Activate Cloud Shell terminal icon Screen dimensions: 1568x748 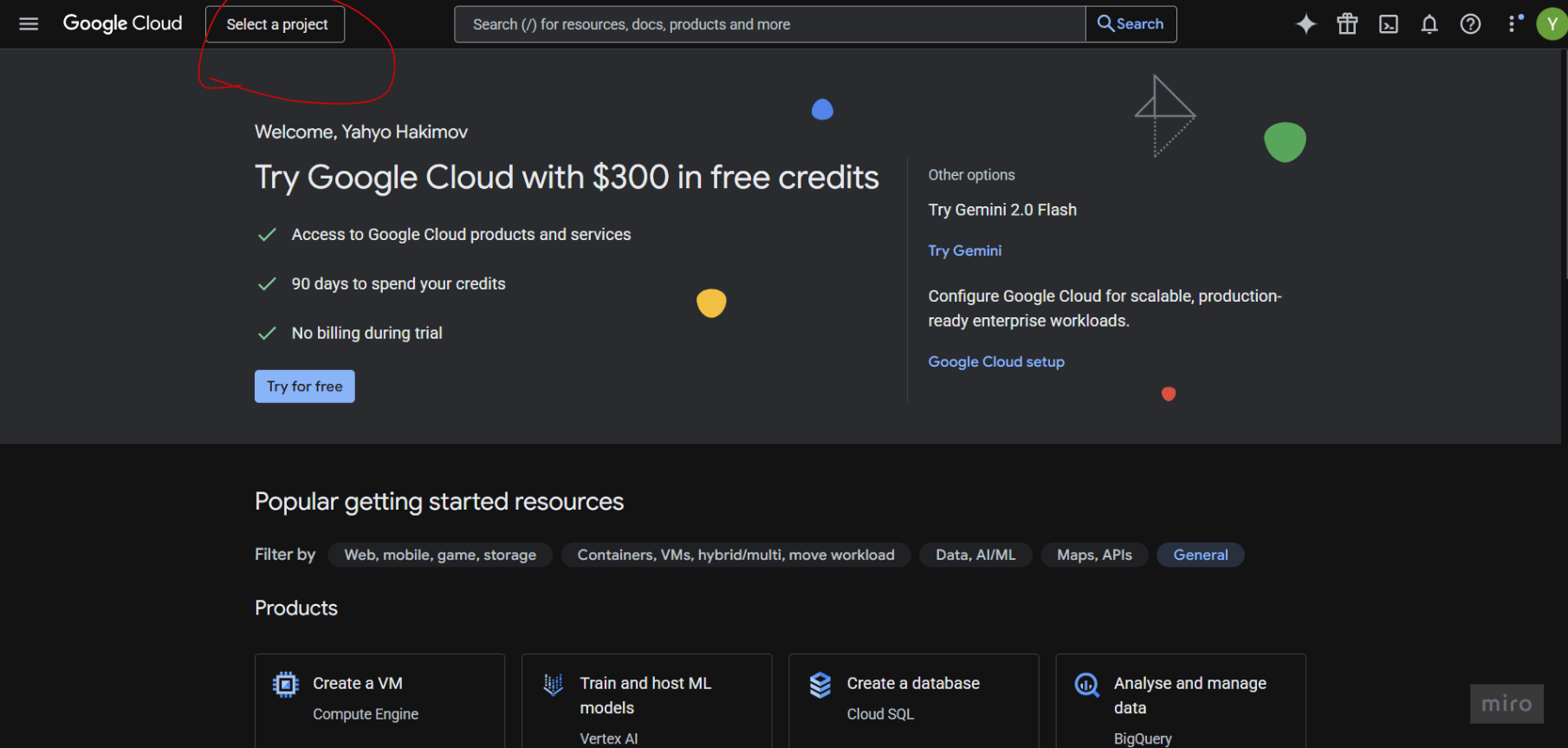click(1389, 24)
